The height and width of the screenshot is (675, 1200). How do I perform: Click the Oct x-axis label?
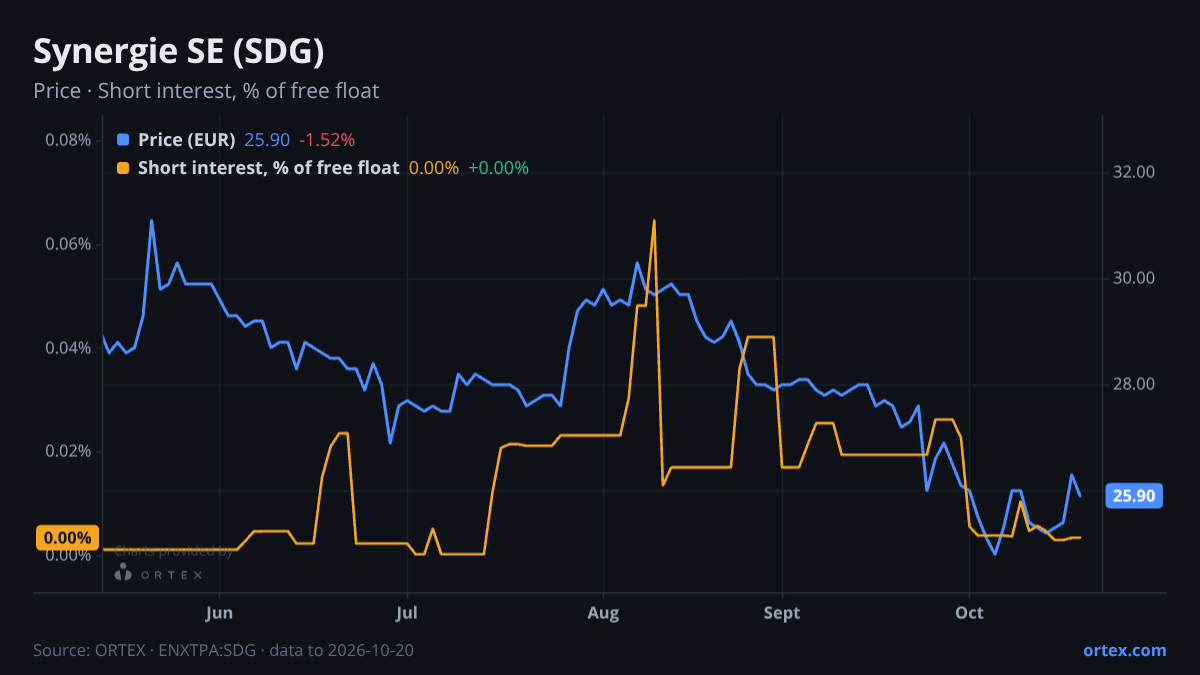pos(969,613)
